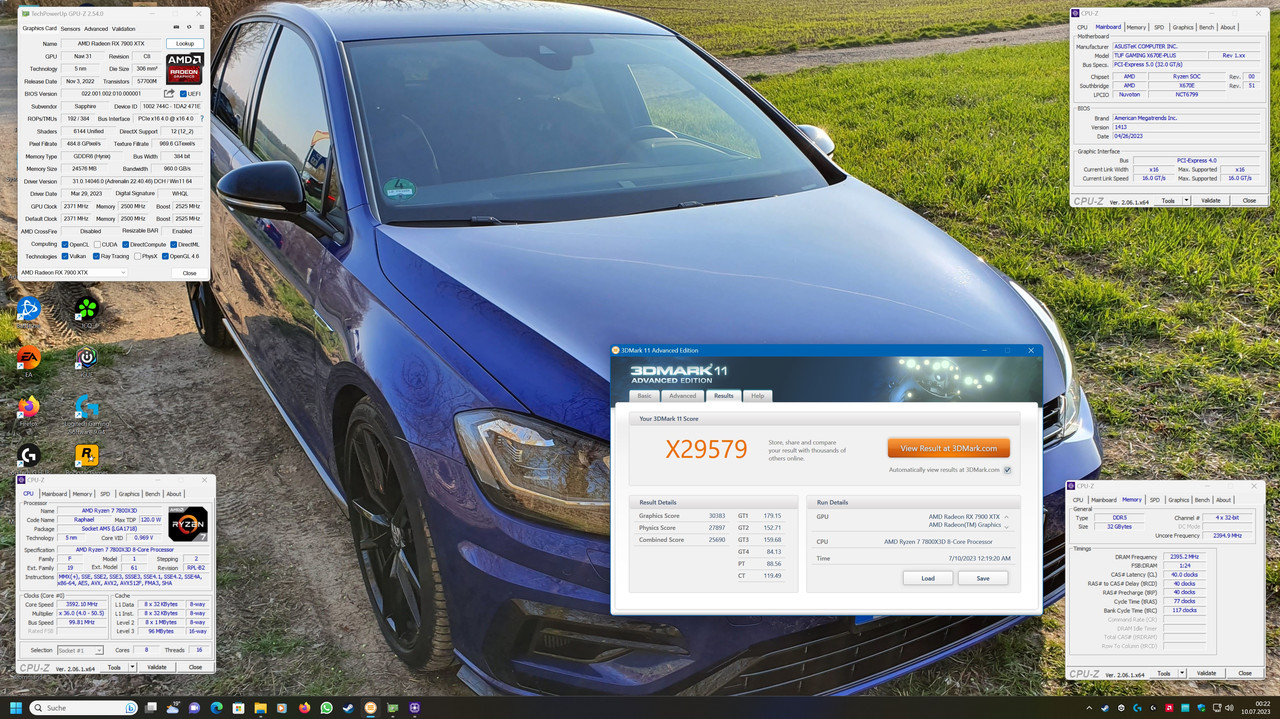Toggle the DirectML checkbox in GPU-Z
This screenshot has width=1280, height=719.
point(173,244)
